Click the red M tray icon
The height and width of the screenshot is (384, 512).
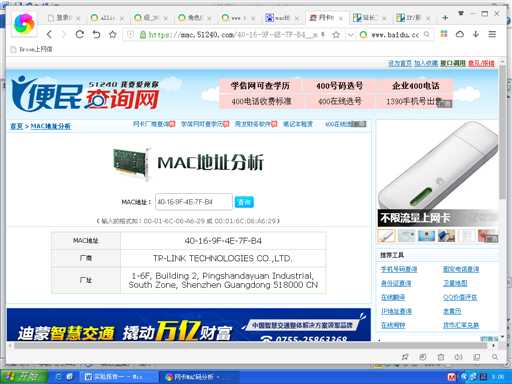click(x=452, y=377)
